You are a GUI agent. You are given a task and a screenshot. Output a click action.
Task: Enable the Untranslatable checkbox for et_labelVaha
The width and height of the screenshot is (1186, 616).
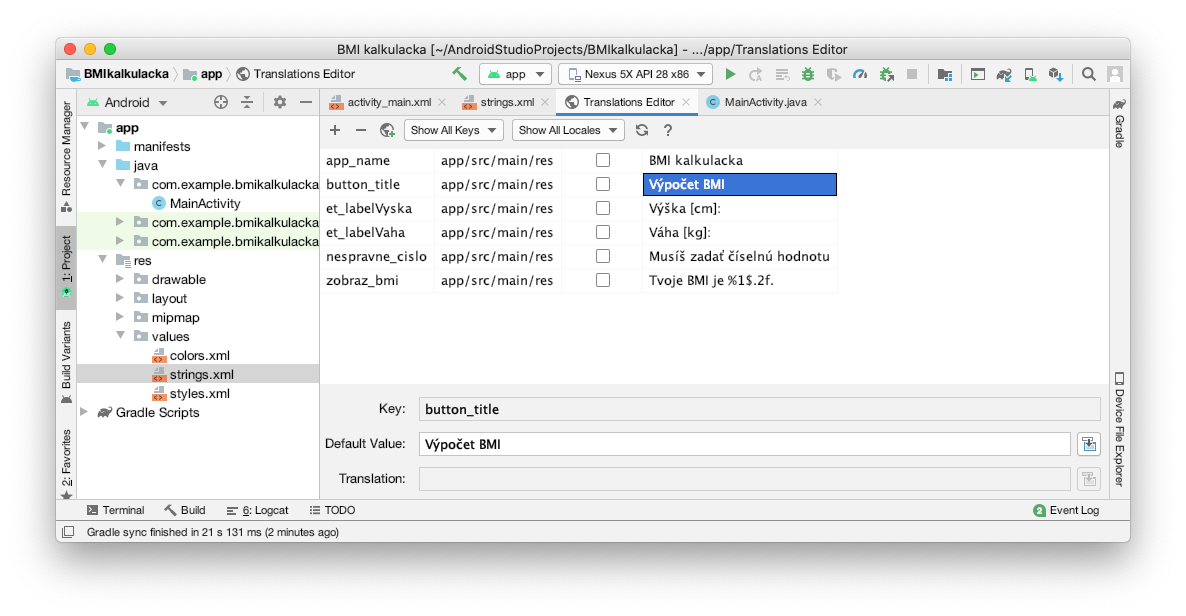pyautogui.click(x=603, y=232)
